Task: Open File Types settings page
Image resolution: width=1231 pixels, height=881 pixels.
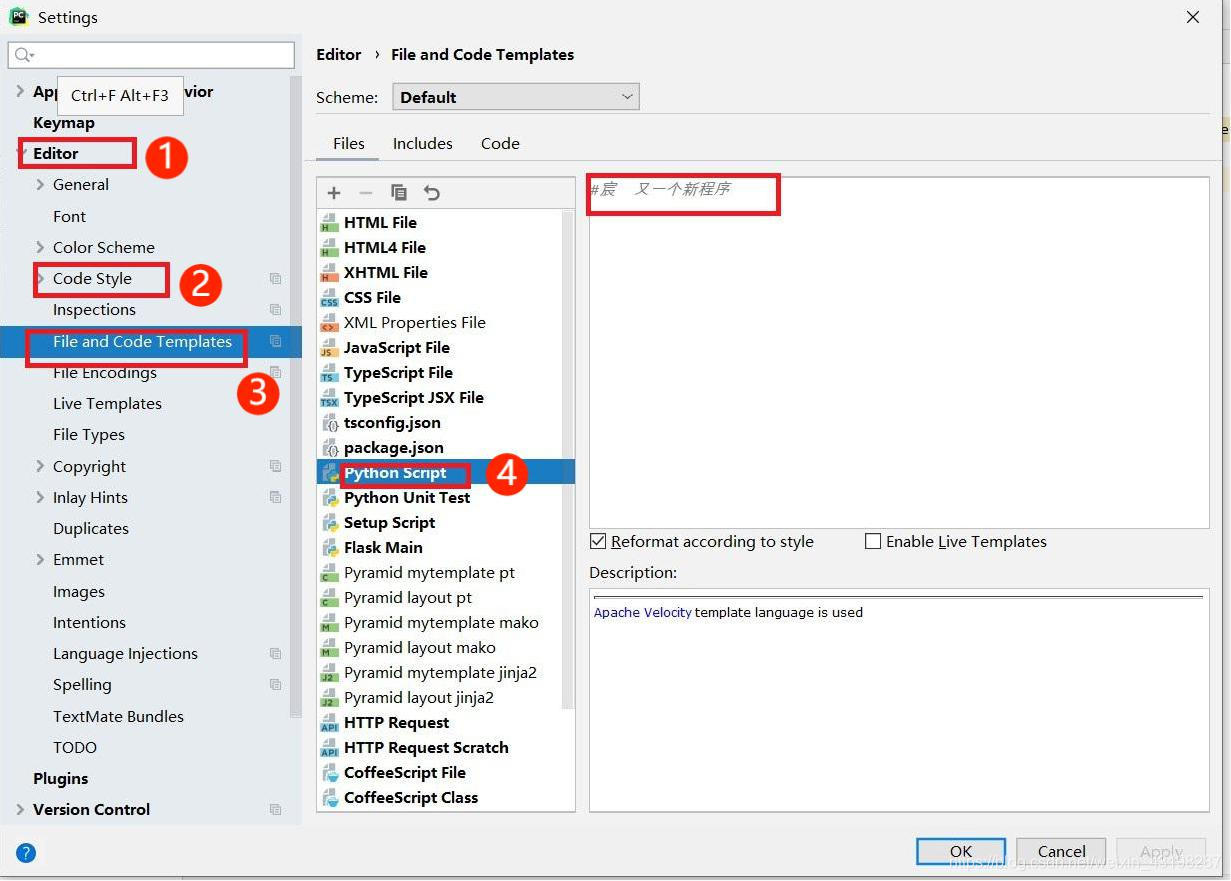Action: [x=89, y=435]
